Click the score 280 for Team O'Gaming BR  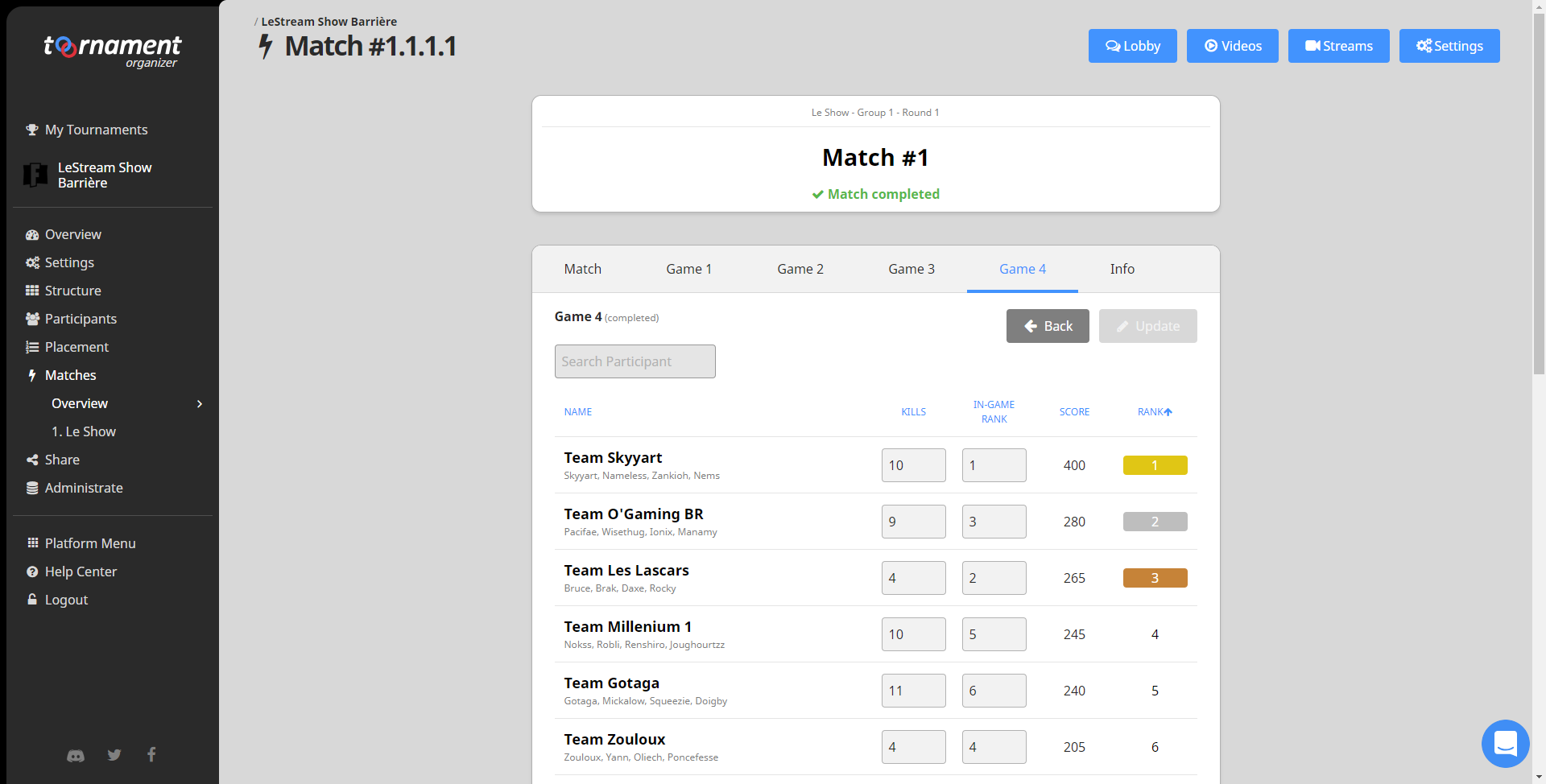coord(1074,522)
